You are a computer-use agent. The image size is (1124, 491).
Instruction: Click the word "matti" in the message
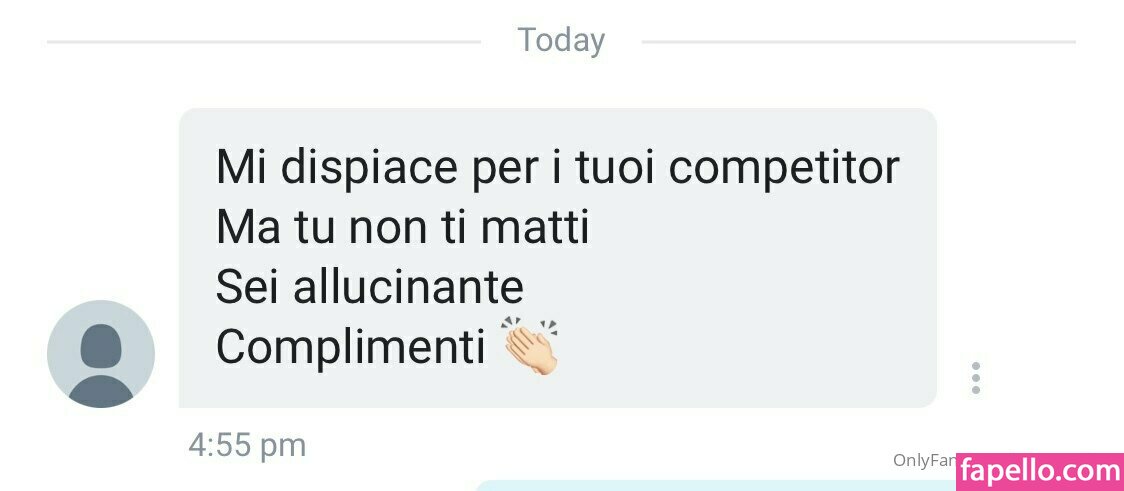534,227
